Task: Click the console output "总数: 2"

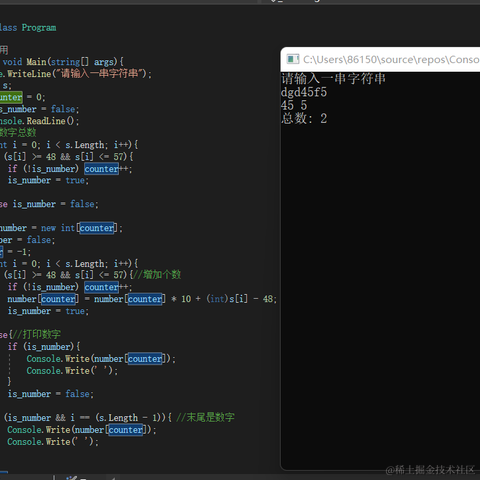Action: click(304, 118)
